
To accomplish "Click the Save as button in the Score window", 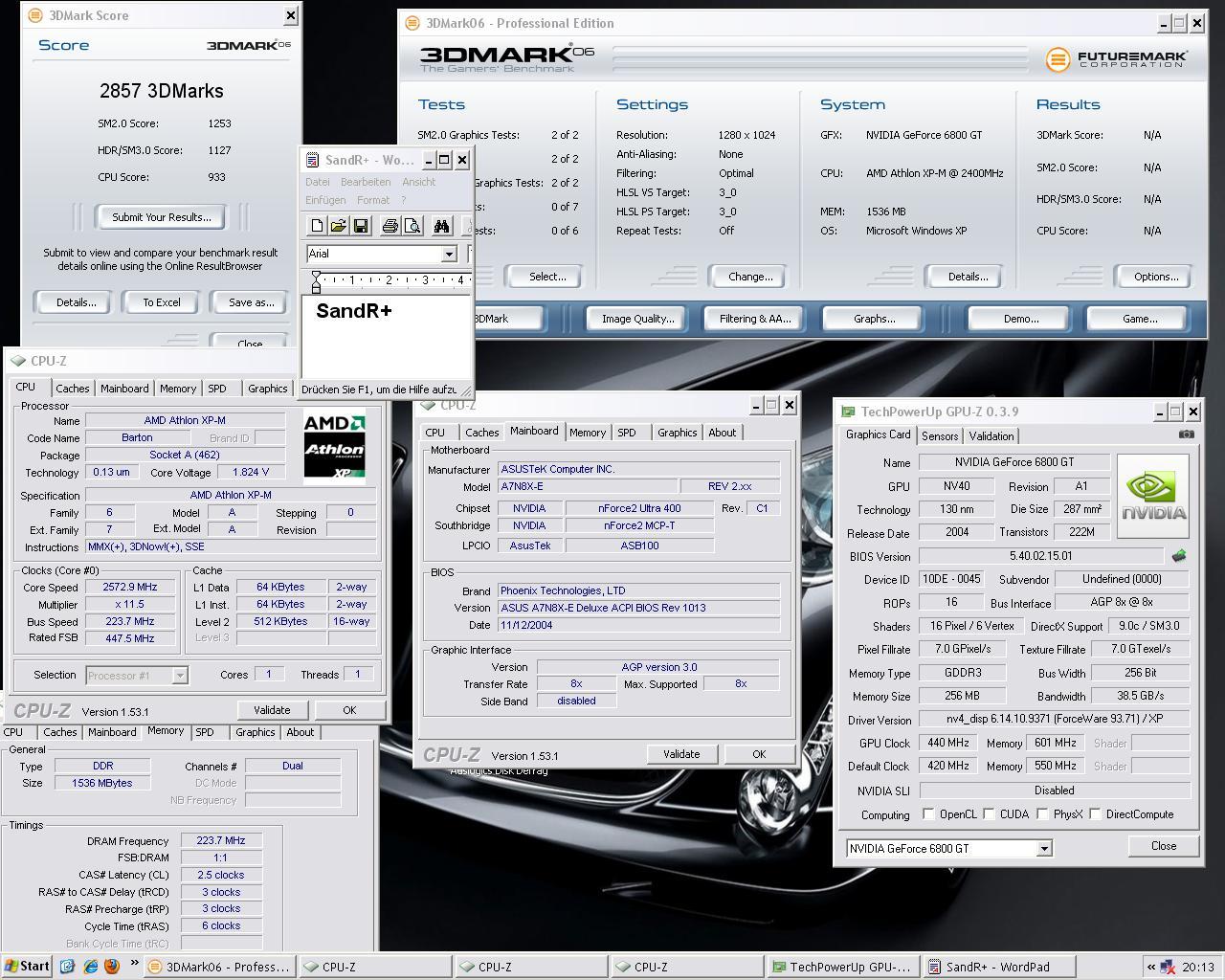I will click(251, 302).
